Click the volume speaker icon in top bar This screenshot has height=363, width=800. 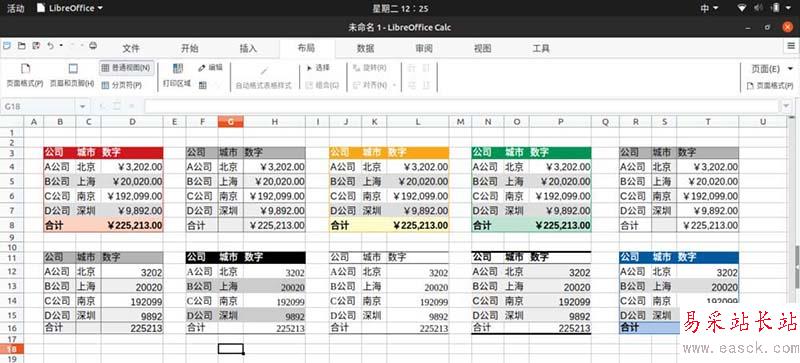[759, 8]
